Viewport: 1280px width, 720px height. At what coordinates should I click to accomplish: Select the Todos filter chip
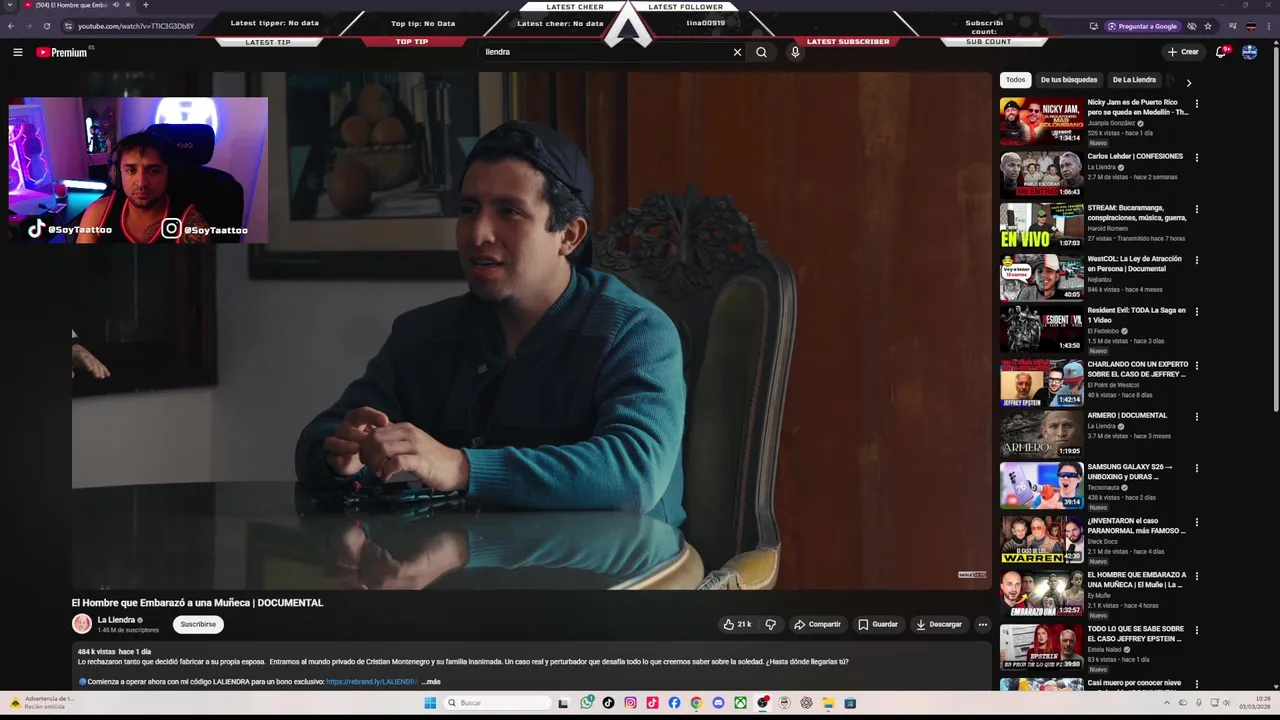click(x=1015, y=80)
